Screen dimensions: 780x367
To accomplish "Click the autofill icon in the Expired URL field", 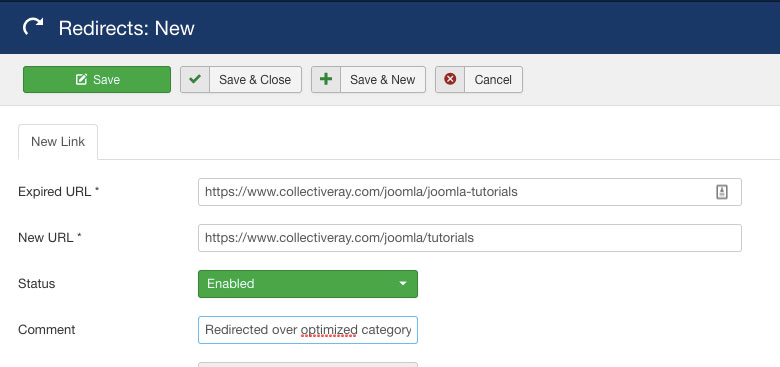I will [x=722, y=192].
